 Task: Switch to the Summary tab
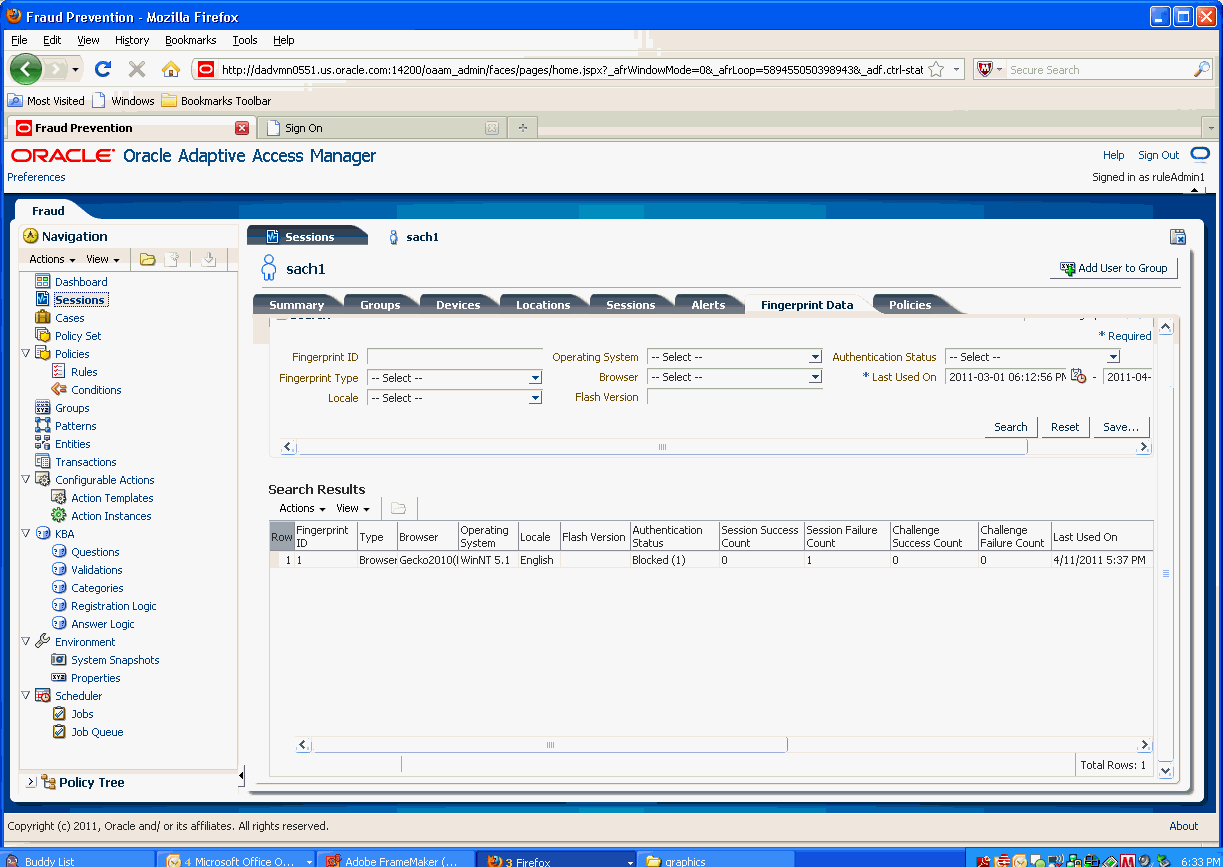(x=296, y=304)
